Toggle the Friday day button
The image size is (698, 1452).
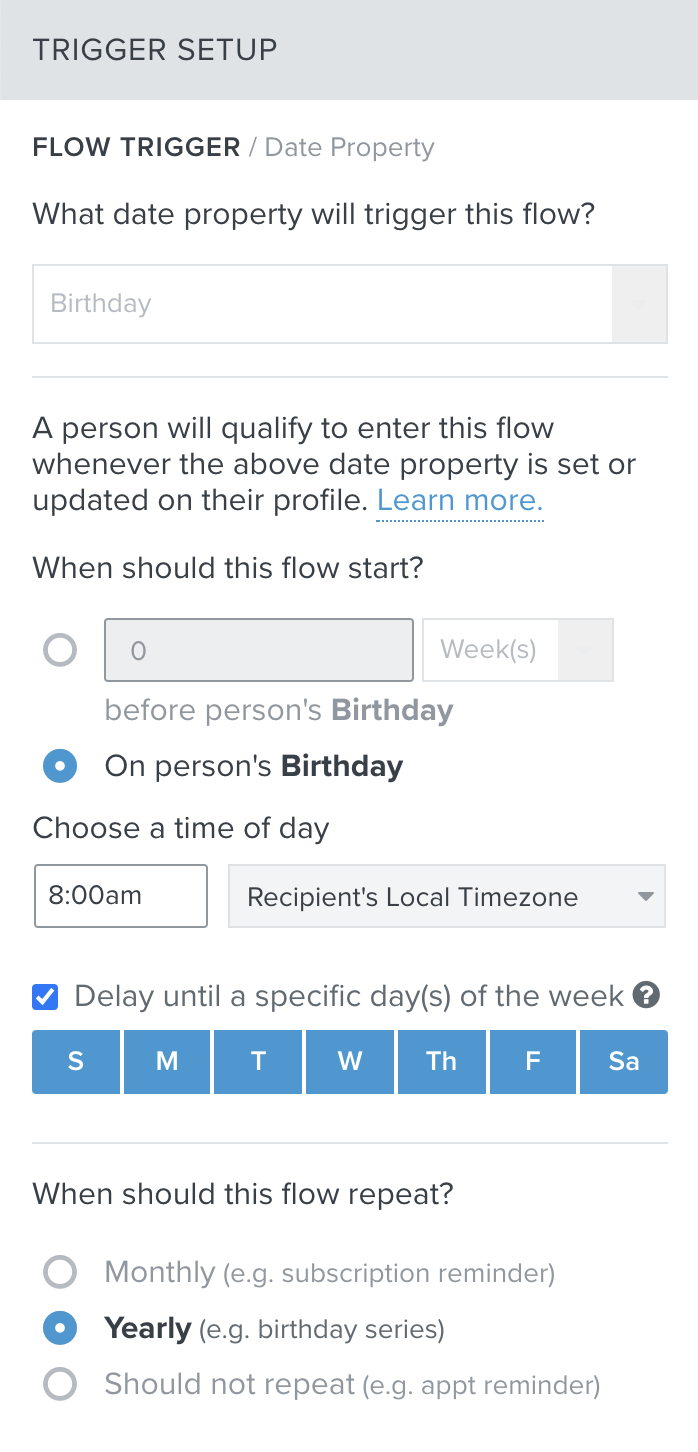[532, 1061]
